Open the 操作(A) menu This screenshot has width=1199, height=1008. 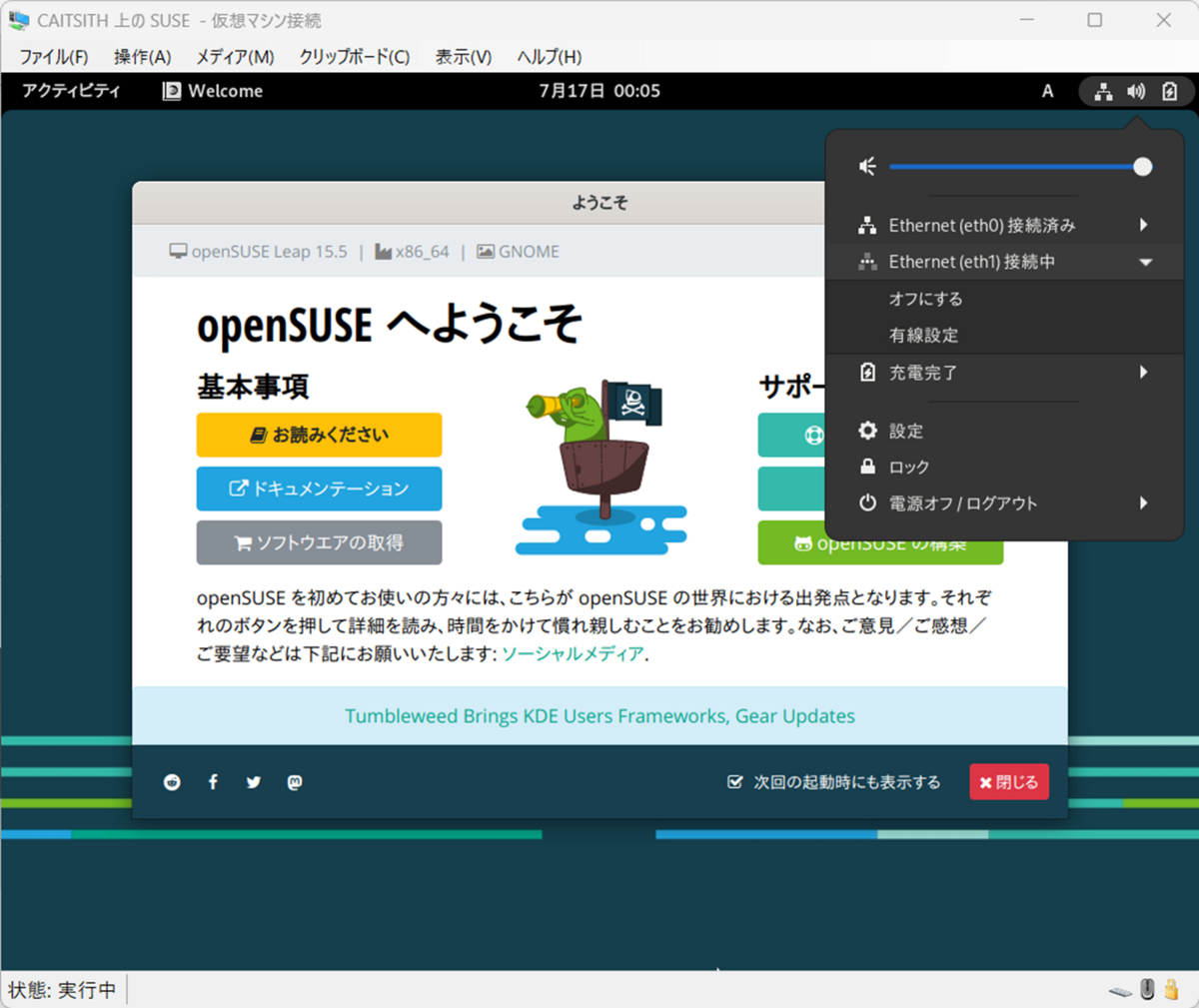pyautogui.click(x=142, y=57)
